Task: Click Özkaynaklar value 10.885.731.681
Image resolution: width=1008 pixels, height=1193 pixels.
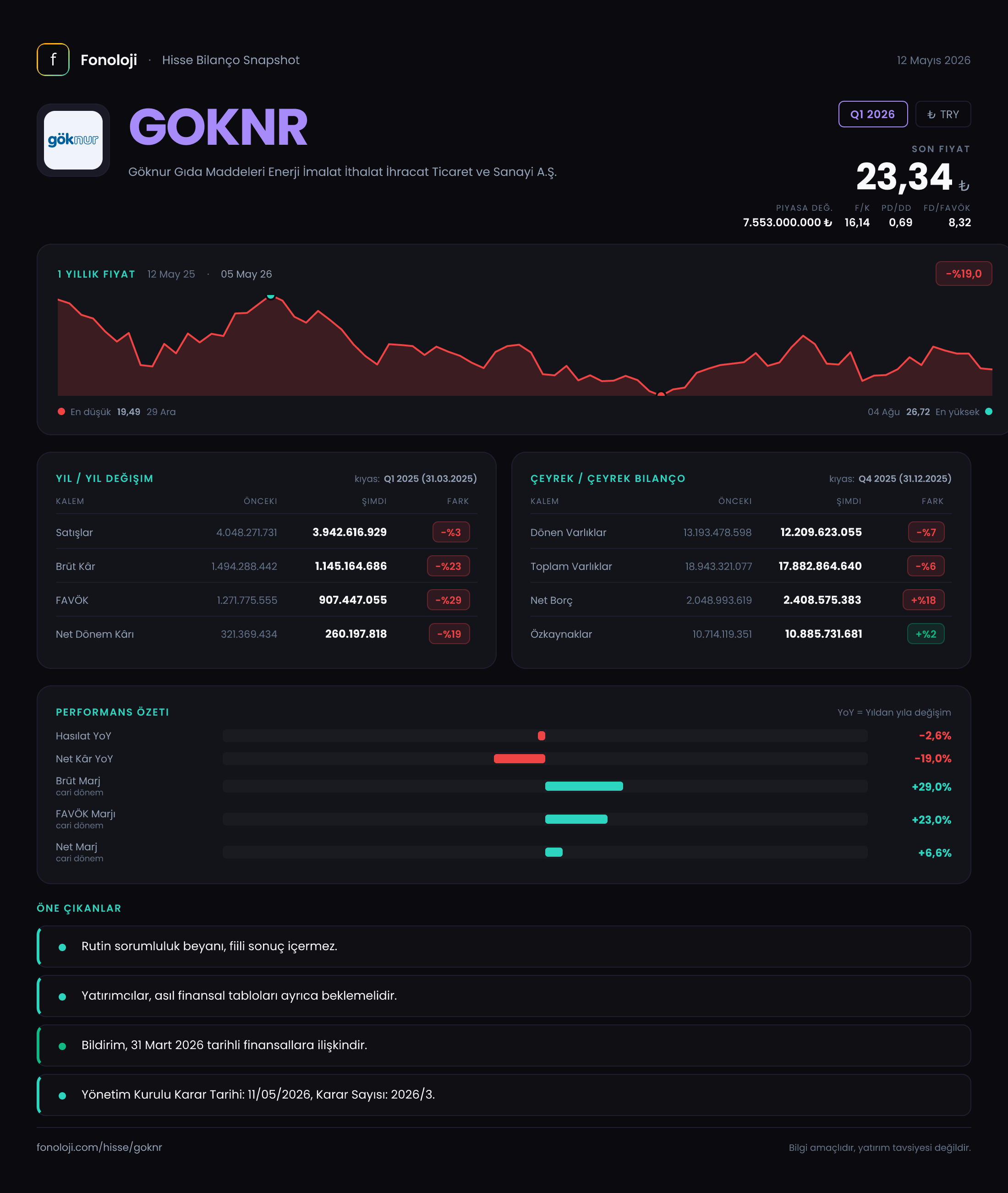Action: [823, 634]
